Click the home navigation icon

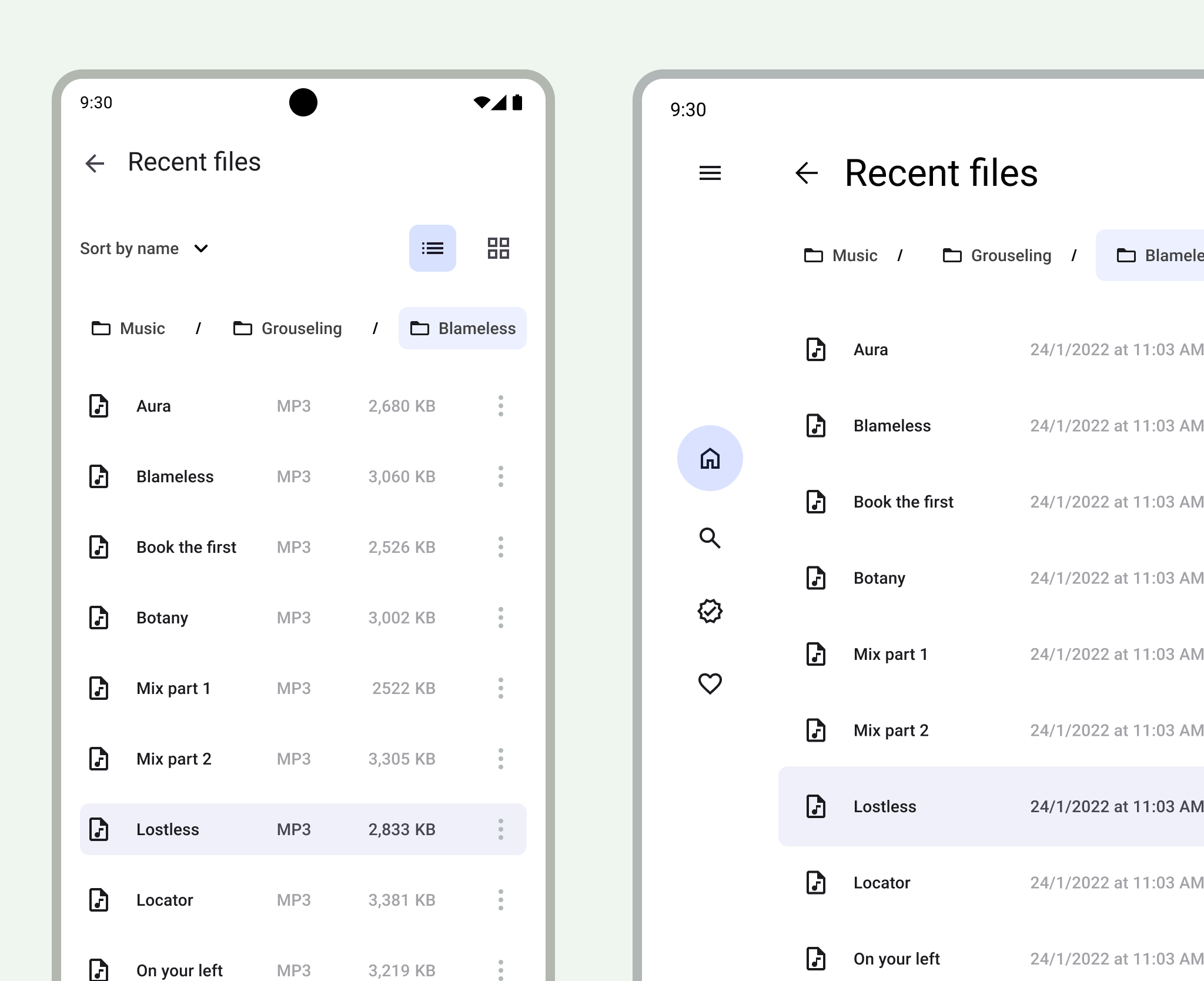[710, 459]
